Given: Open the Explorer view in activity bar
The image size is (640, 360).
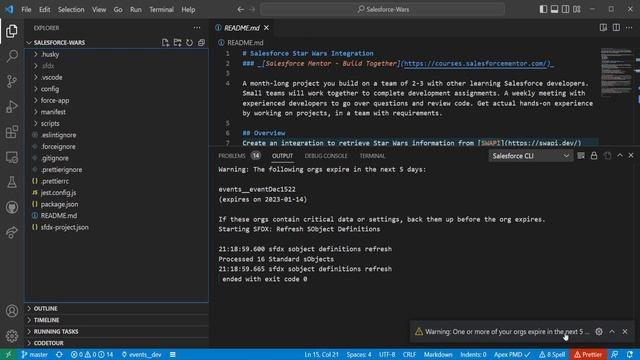Looking at the screenshot, I should 12,31.
